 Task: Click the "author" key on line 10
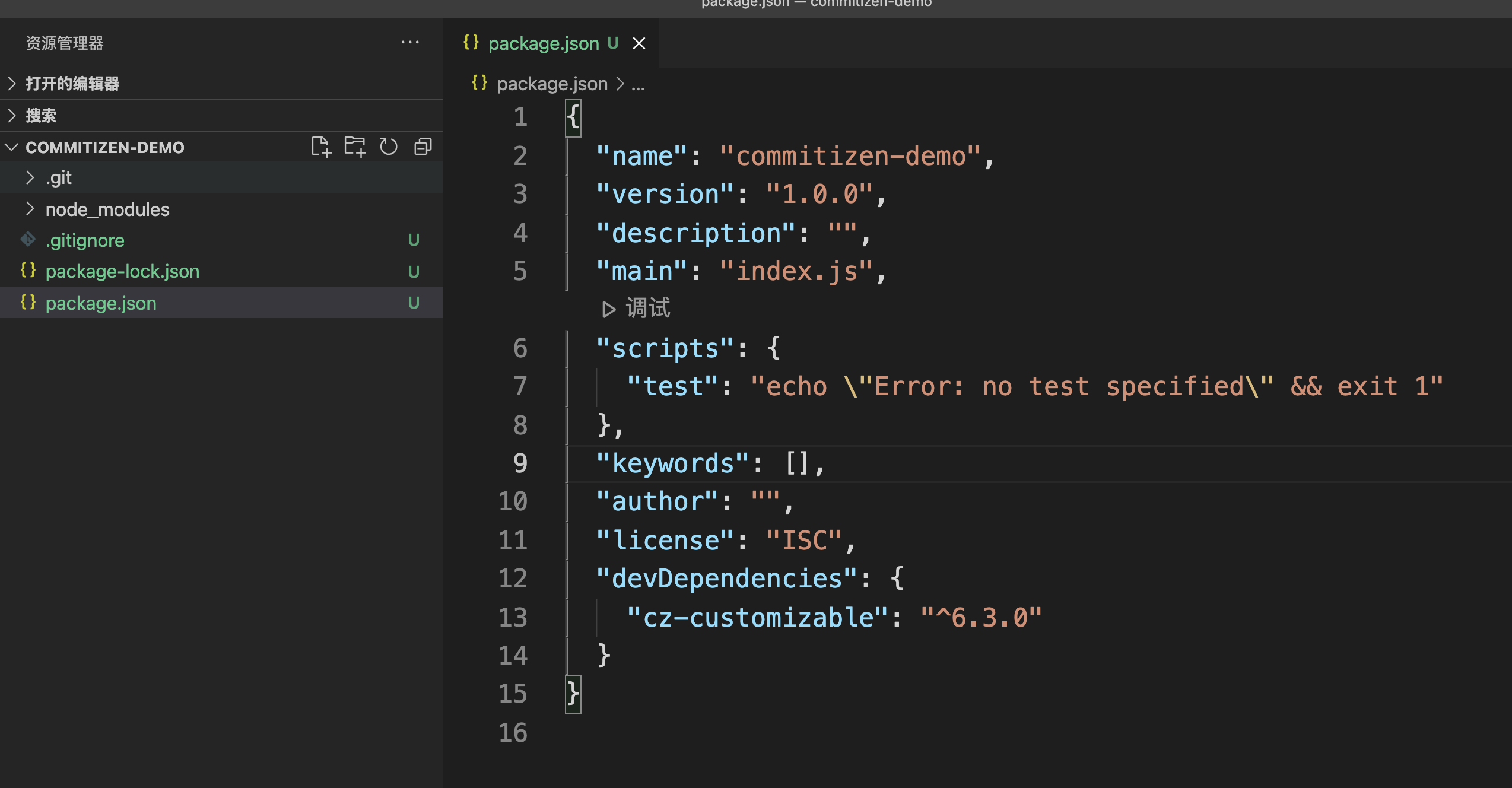657,501
